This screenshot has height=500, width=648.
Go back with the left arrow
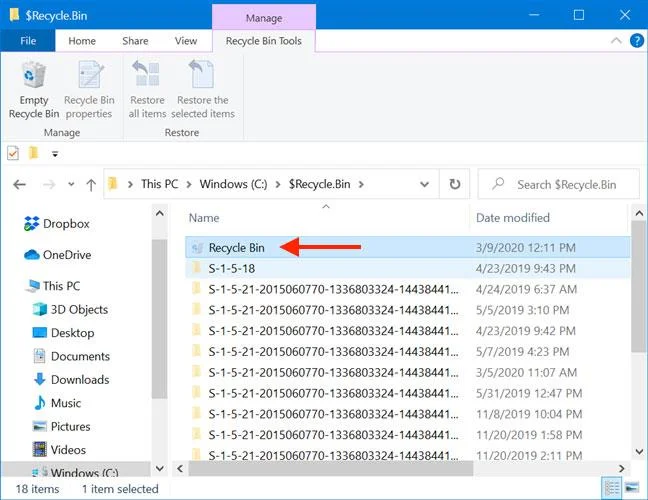tap(19, 184)
